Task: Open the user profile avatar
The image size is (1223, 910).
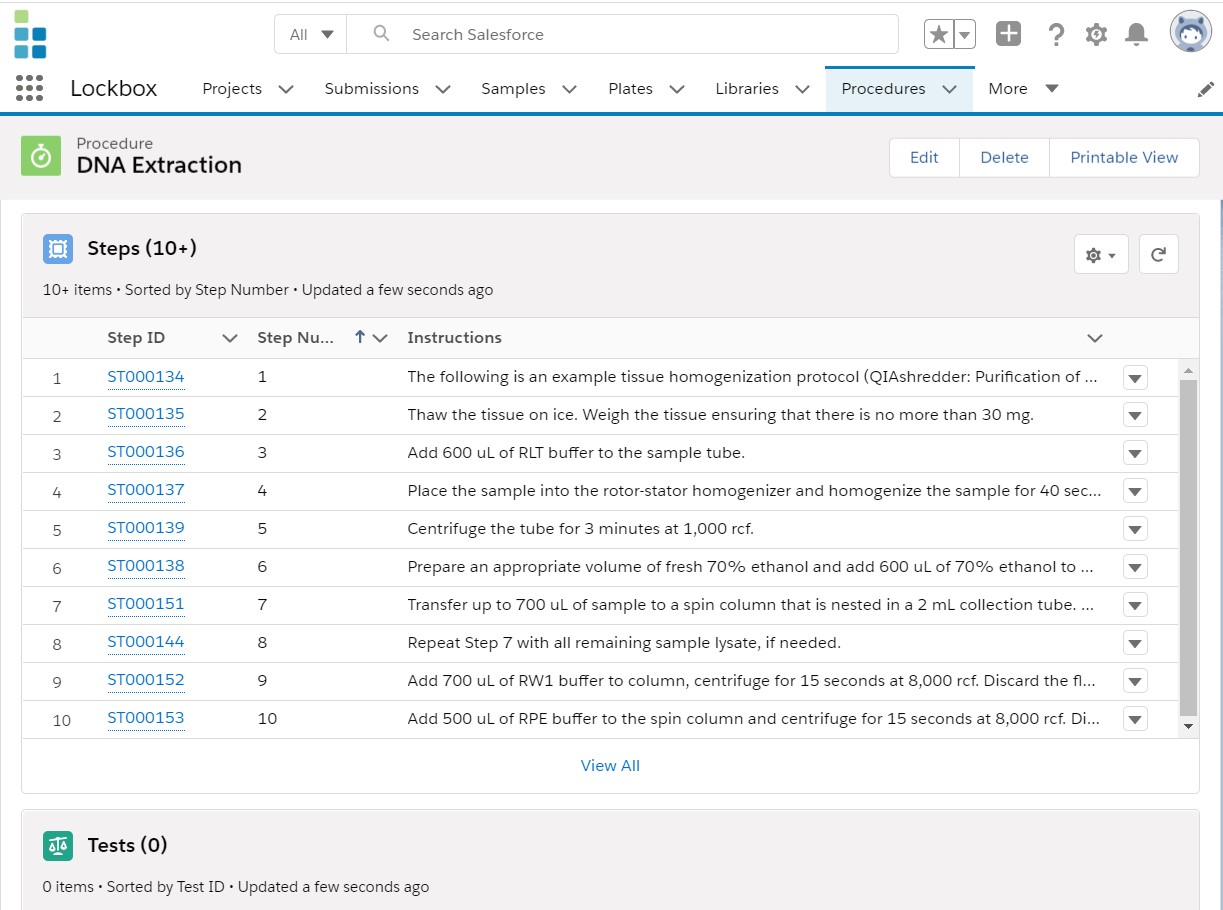Action: (x=1190, y=34)
